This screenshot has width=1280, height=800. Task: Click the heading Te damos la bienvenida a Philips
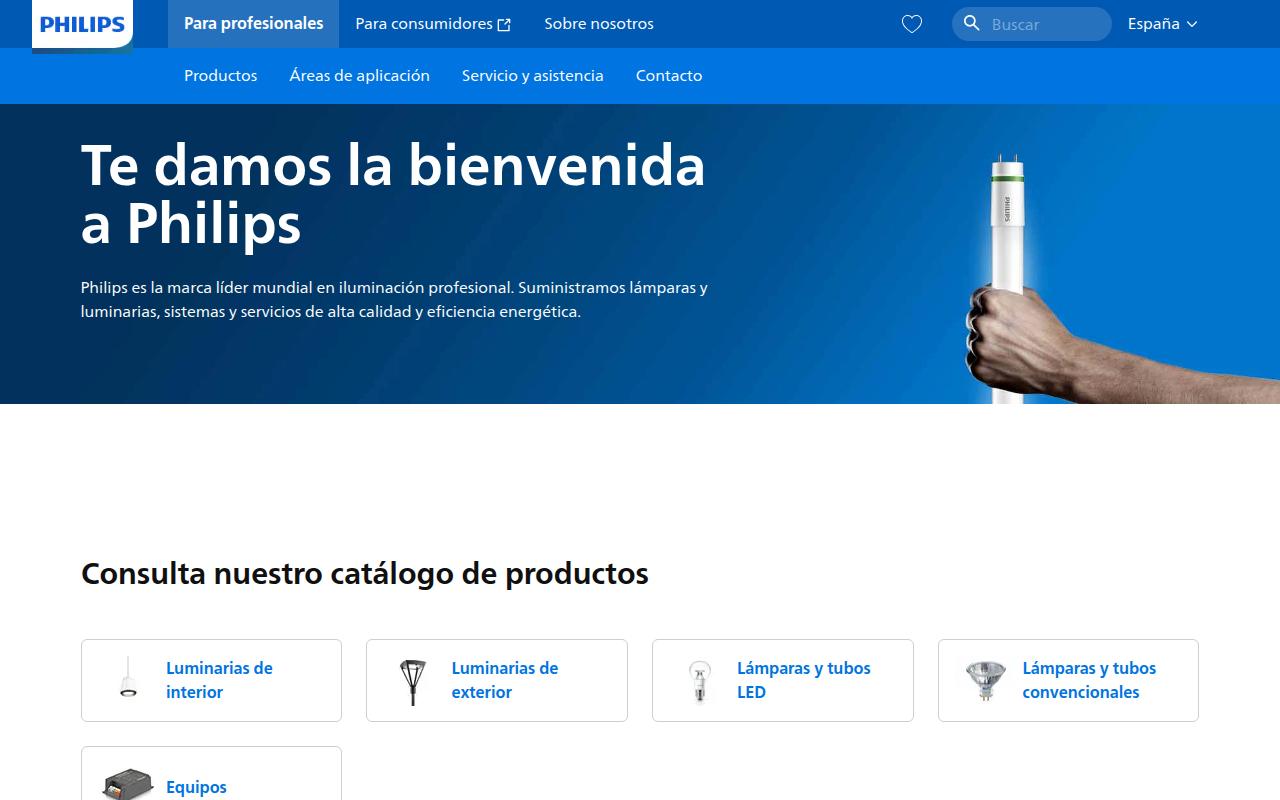(x=393, y=194)
